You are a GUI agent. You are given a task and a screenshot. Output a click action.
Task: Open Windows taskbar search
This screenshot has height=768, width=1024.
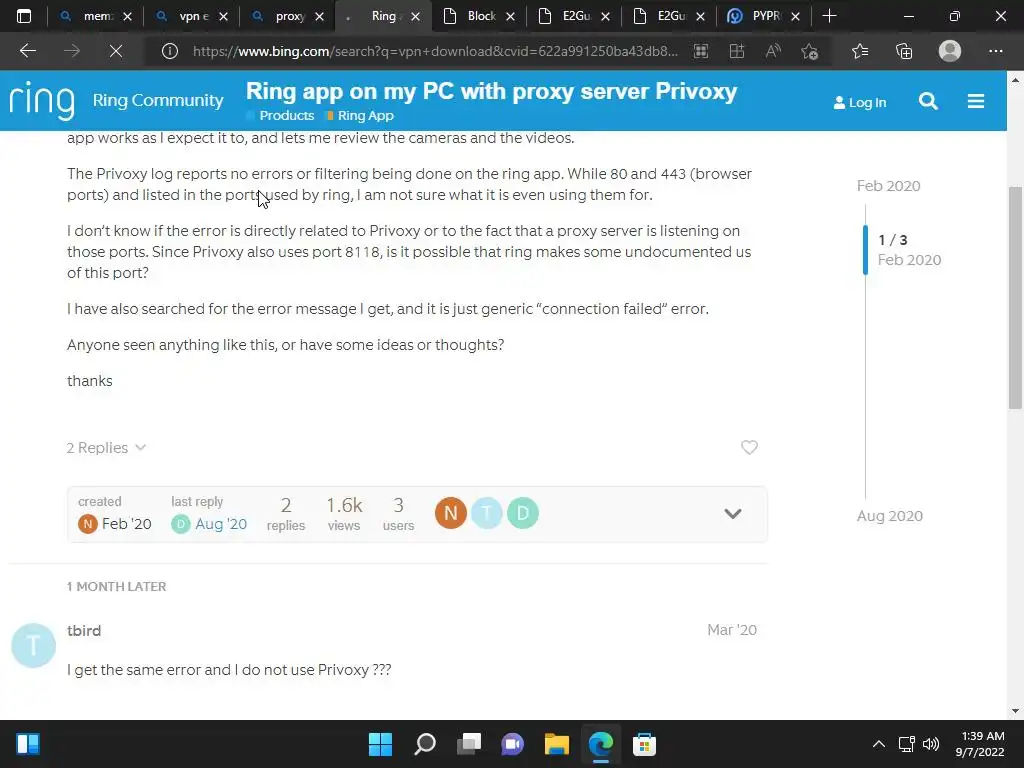(x=424, y=744)
